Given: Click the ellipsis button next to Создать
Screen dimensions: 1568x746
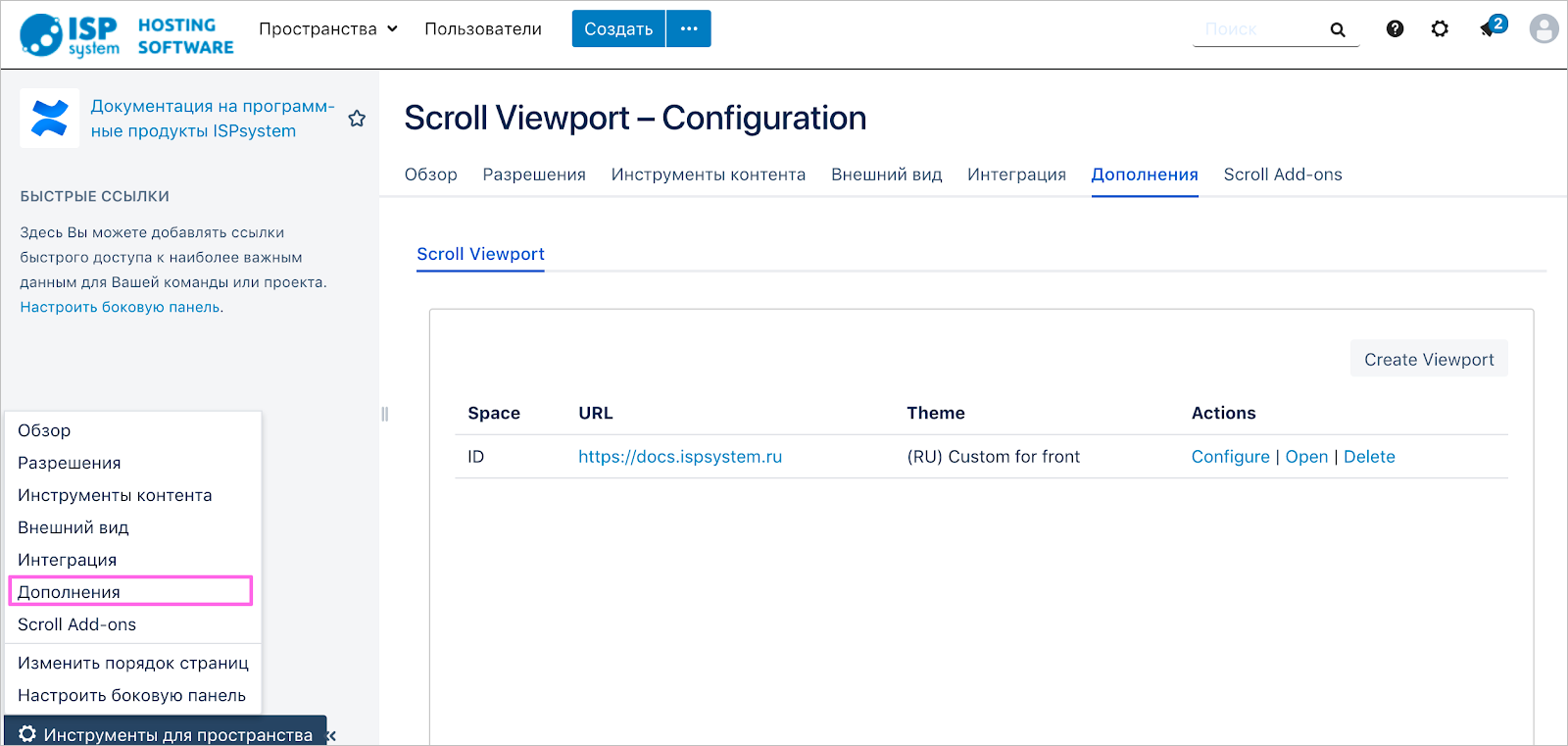Looking at the screenshot, I should (x=689, y=28).
